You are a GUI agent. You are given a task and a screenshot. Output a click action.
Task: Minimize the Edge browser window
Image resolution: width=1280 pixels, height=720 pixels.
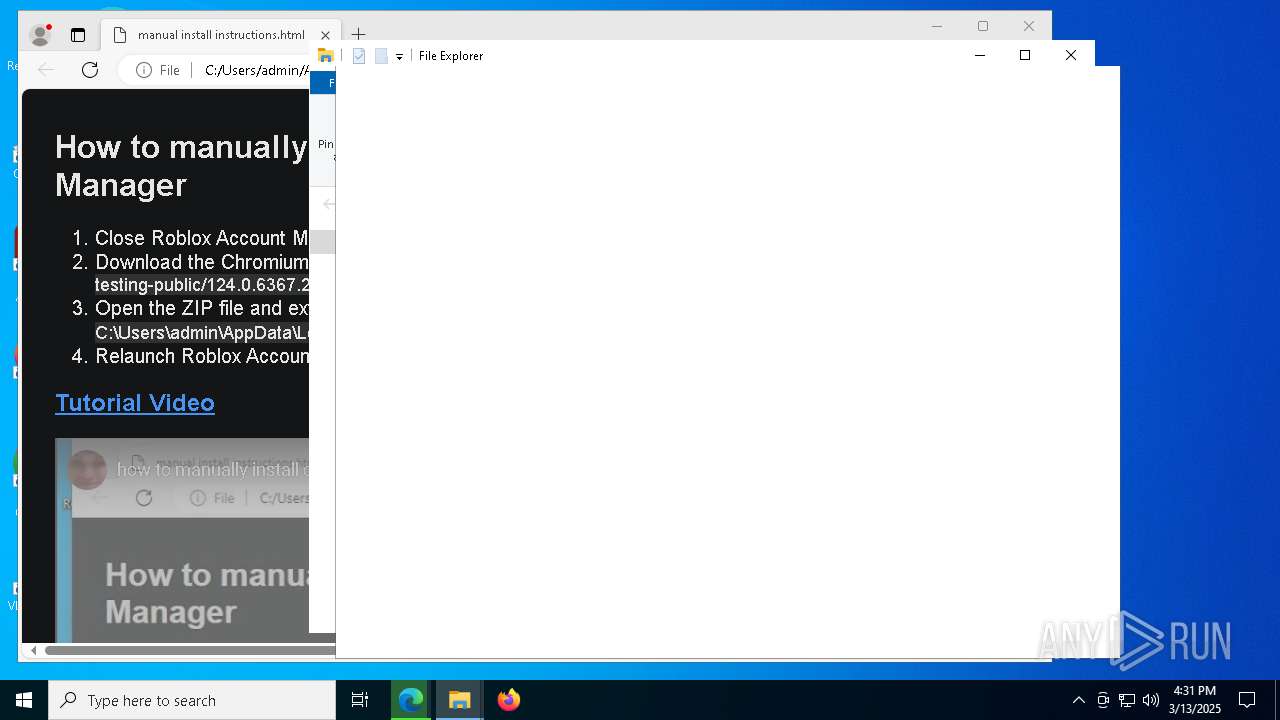[937, 26]
